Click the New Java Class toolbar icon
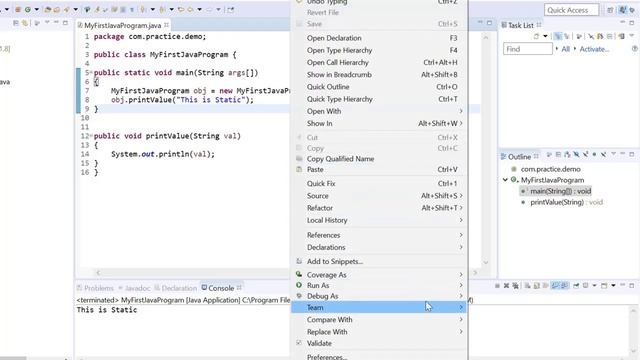Viewport: 640px width, 360px height. click(28, 9)
